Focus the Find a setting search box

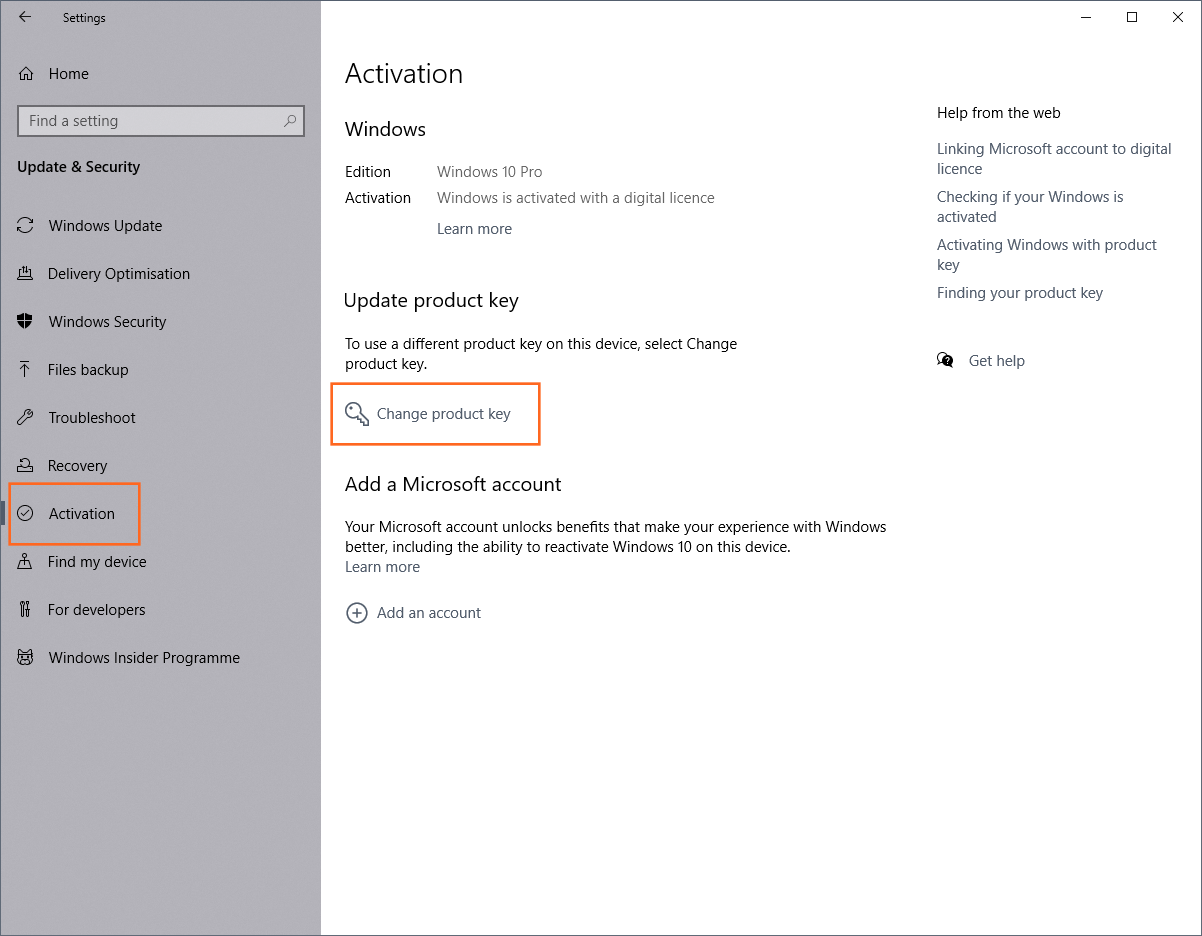(x=161, y=121)
